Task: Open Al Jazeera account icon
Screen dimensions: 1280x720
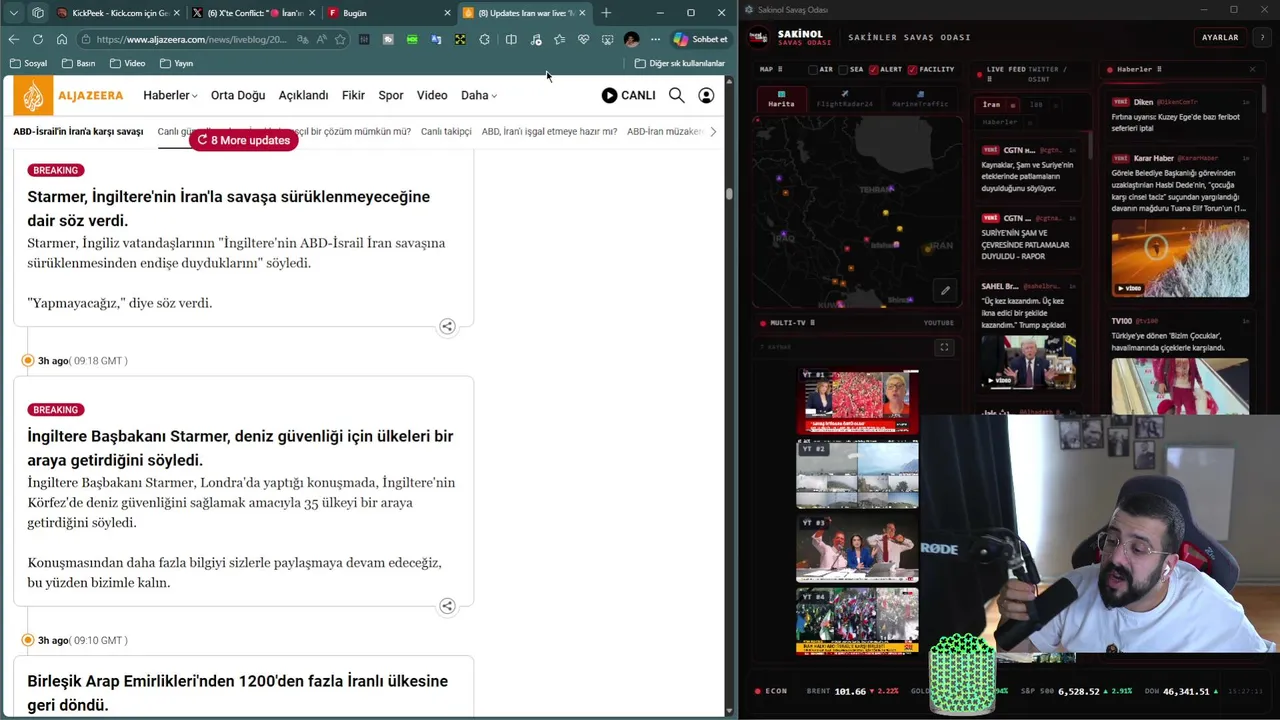Action: click(706, 95)
